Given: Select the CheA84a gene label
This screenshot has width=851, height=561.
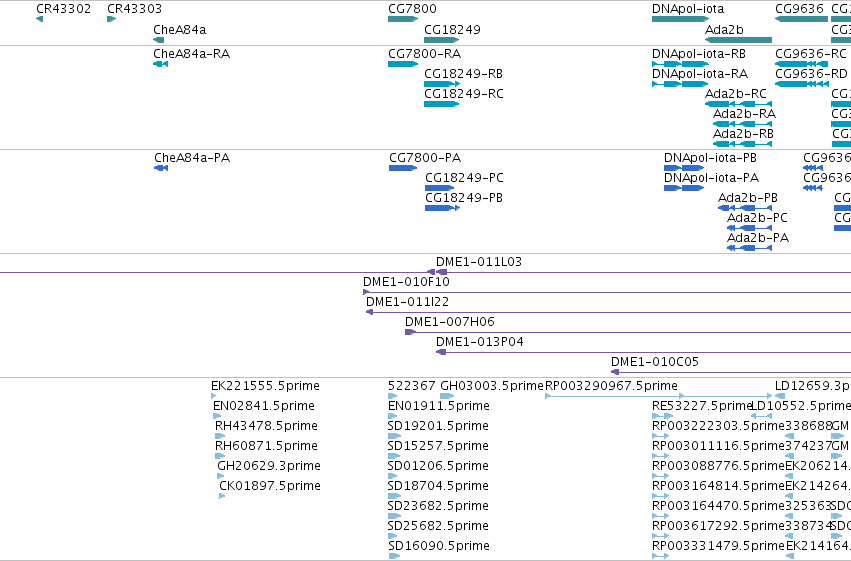Looking at the screenshot, I should pyautogui.click(x=180, y=30).
